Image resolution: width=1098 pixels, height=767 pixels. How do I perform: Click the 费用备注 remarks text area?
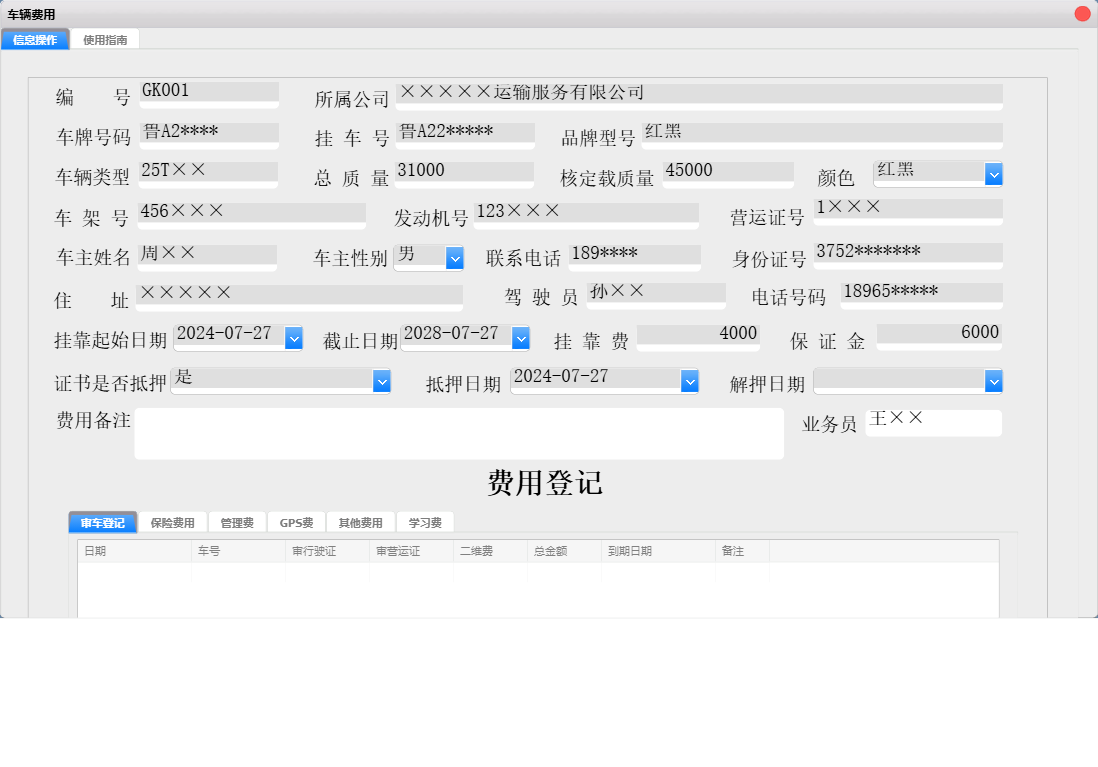[460, 432]
